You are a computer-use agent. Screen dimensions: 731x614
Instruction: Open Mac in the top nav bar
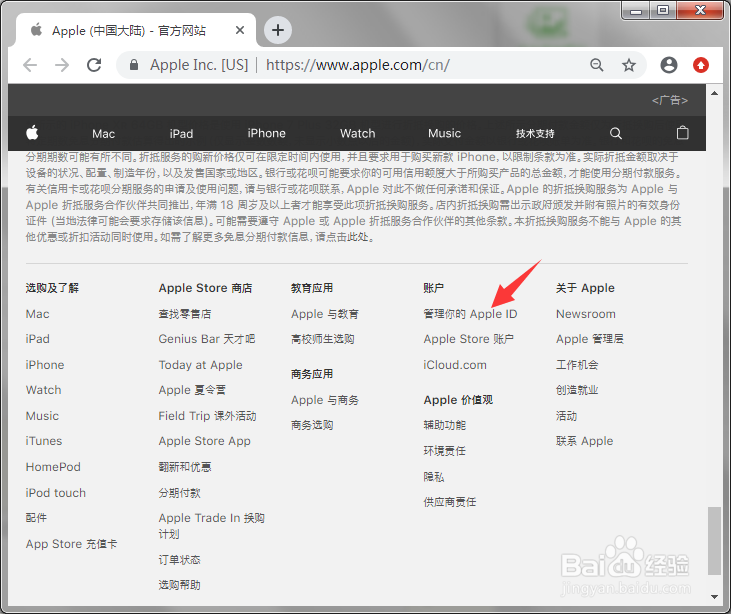point(103,134)
